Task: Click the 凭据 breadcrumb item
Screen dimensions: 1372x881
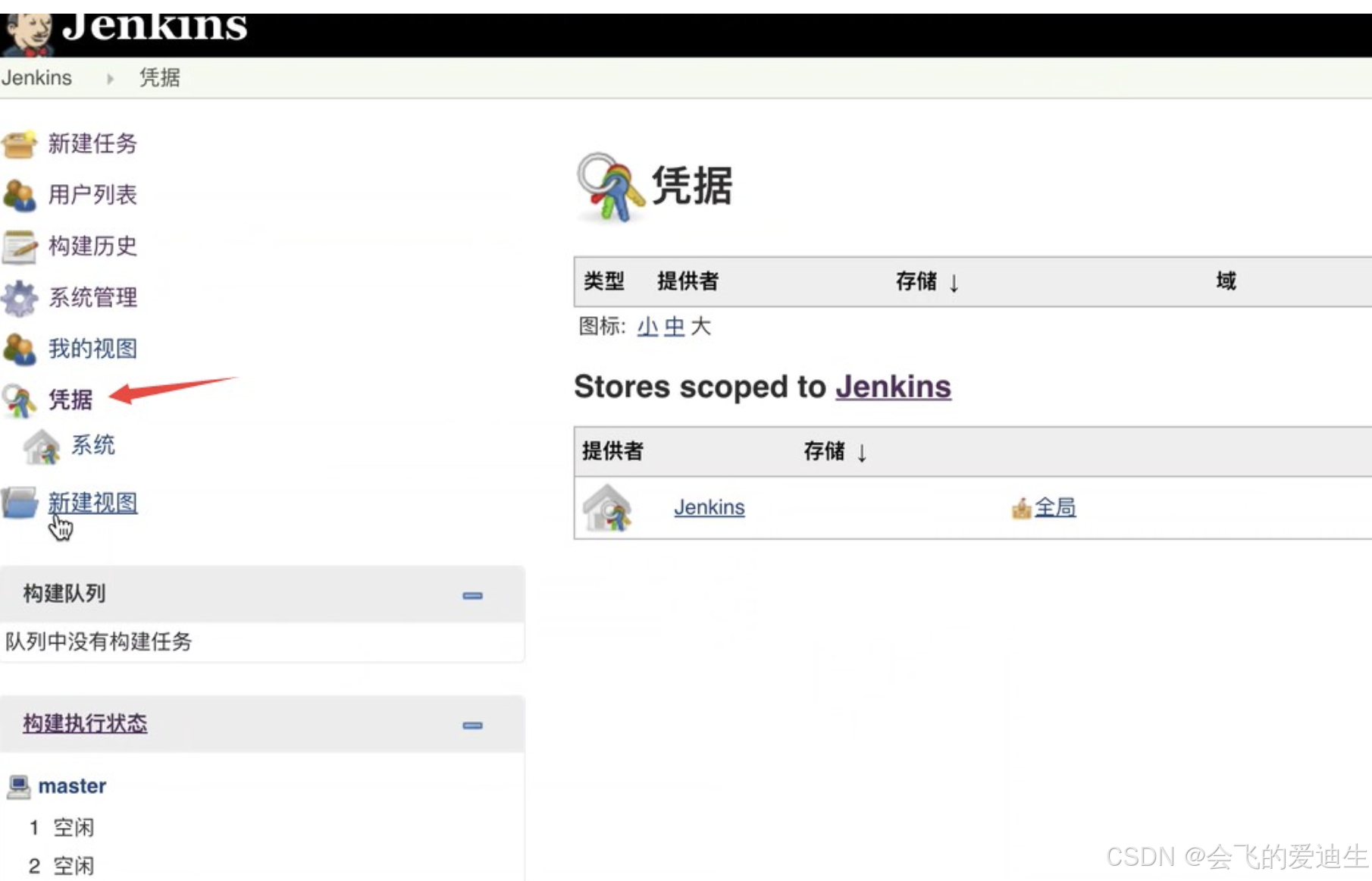Action: [x=160, y=78]
